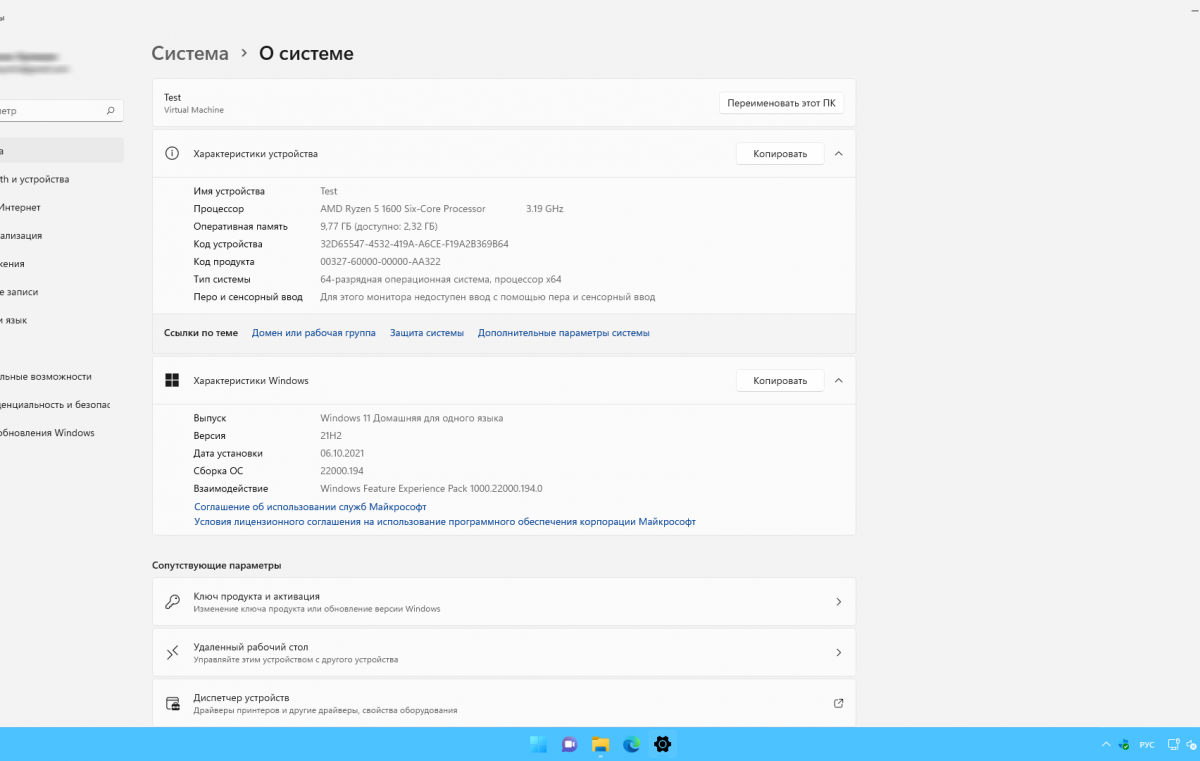Click the OS build number 22000.194
The image size is (1200, 761).
(x=342, y=471)
